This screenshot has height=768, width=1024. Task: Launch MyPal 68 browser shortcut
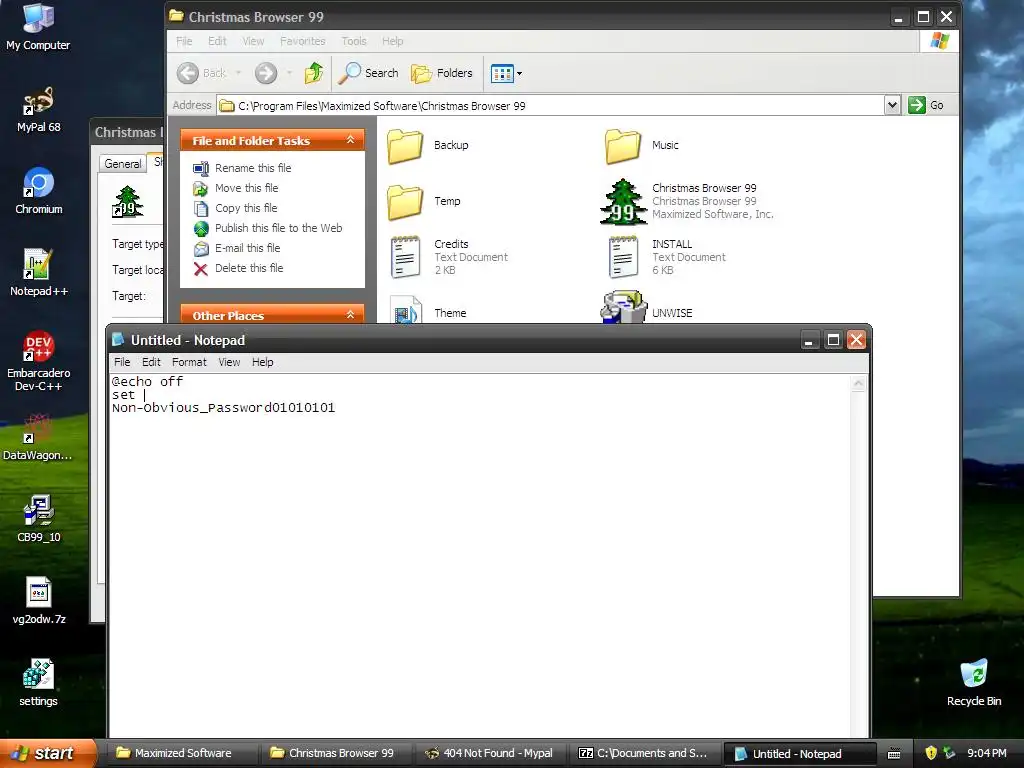pos(38,109)
